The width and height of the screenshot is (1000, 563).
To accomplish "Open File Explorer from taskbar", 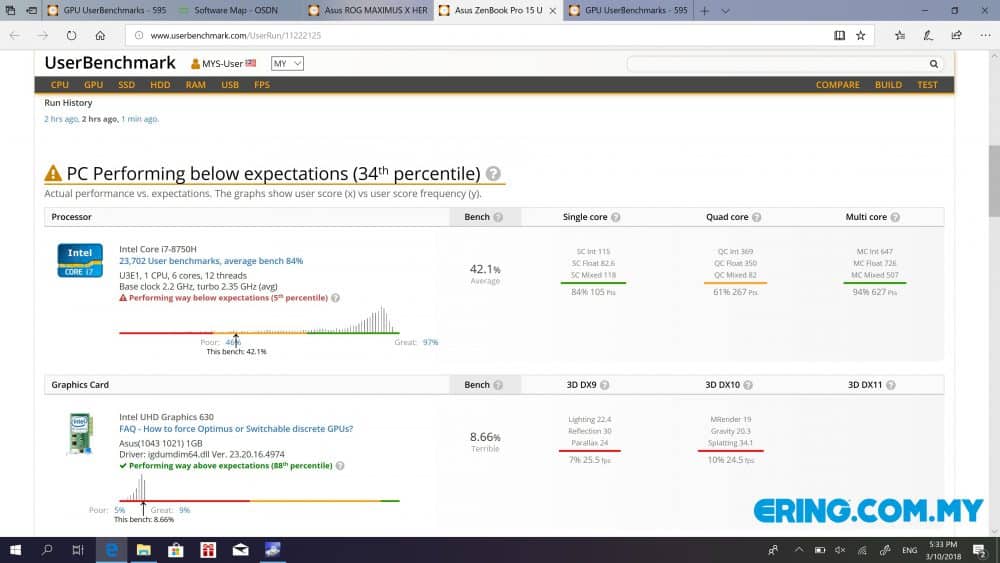I will pos(143,550).
